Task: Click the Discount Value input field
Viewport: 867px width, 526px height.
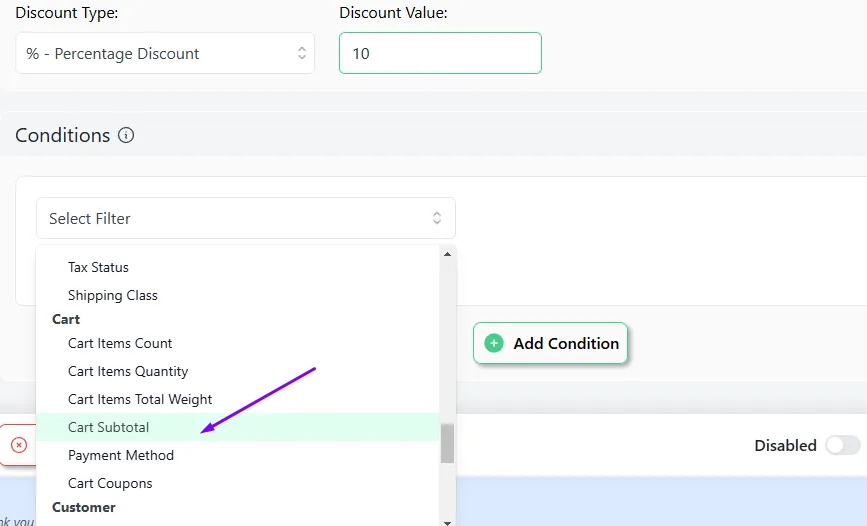Action: 440,54
